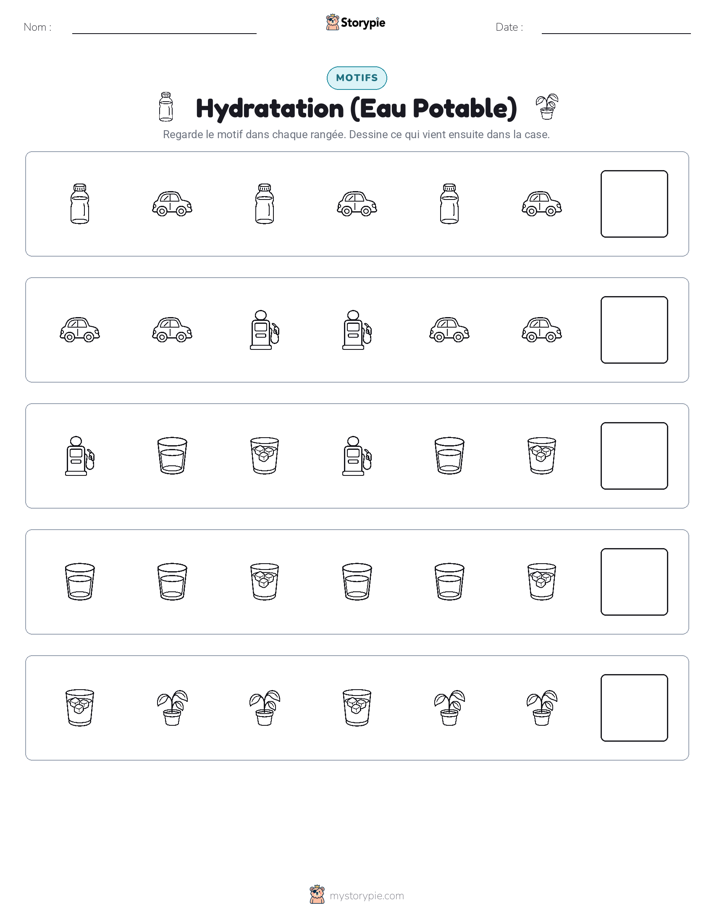This screenshot has width=714, height=924.
Task: Click the Storypie logo at the top
Action: (x=356, y=22)
